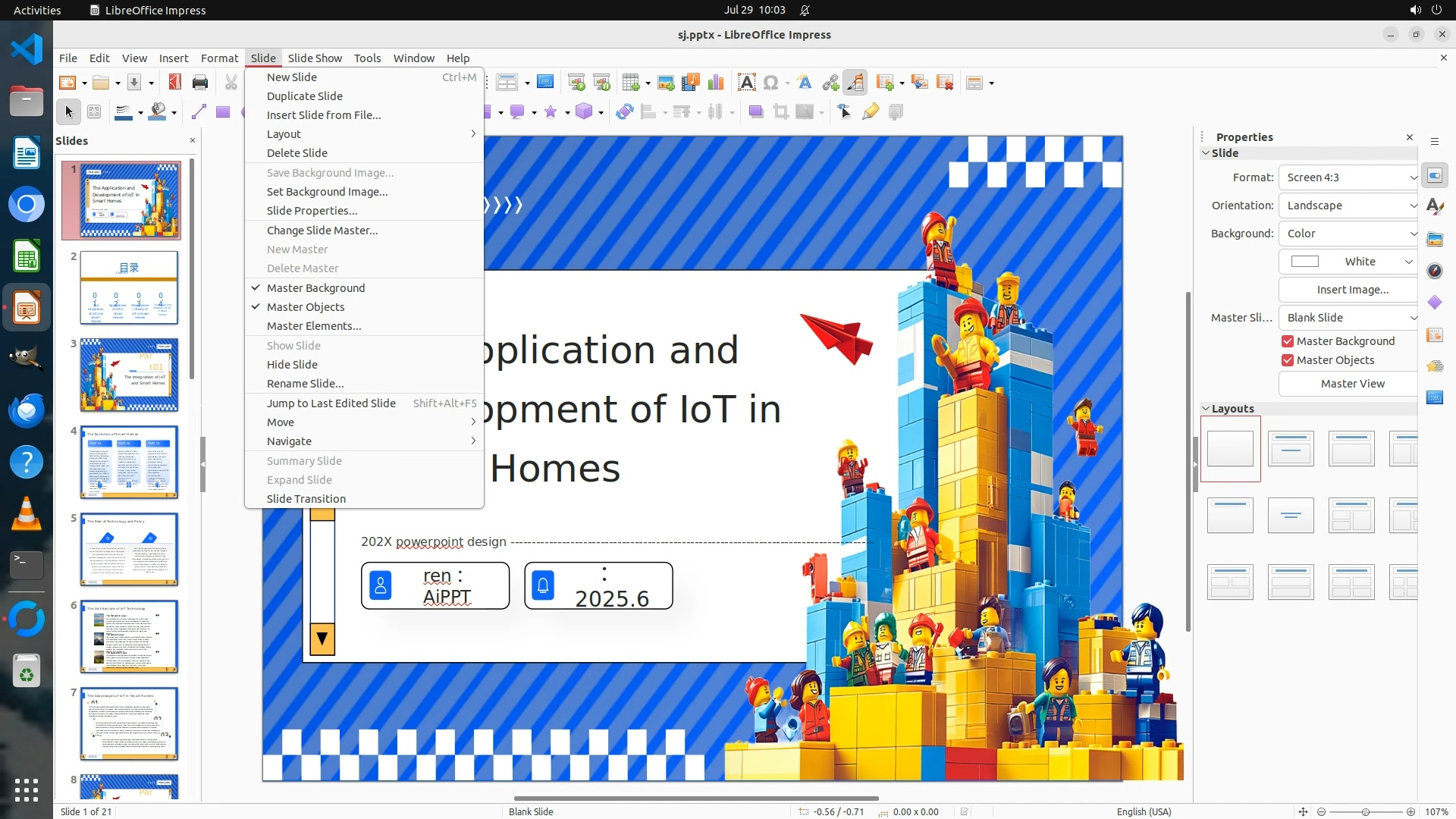The width and height of the screenshot is (1456, 819).
Task: Click the Insert Image... button in sidebar
Action: [1352, 290]
